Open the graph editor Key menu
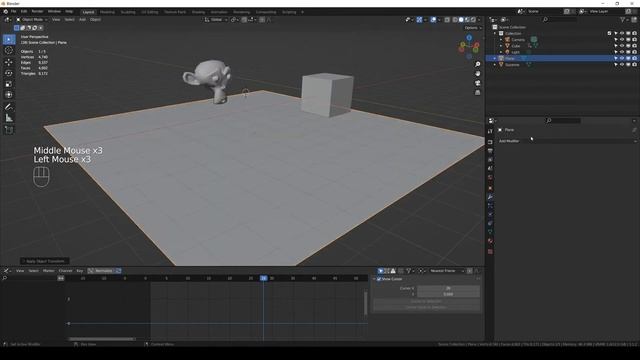640x360 pixels. (80, 271)
